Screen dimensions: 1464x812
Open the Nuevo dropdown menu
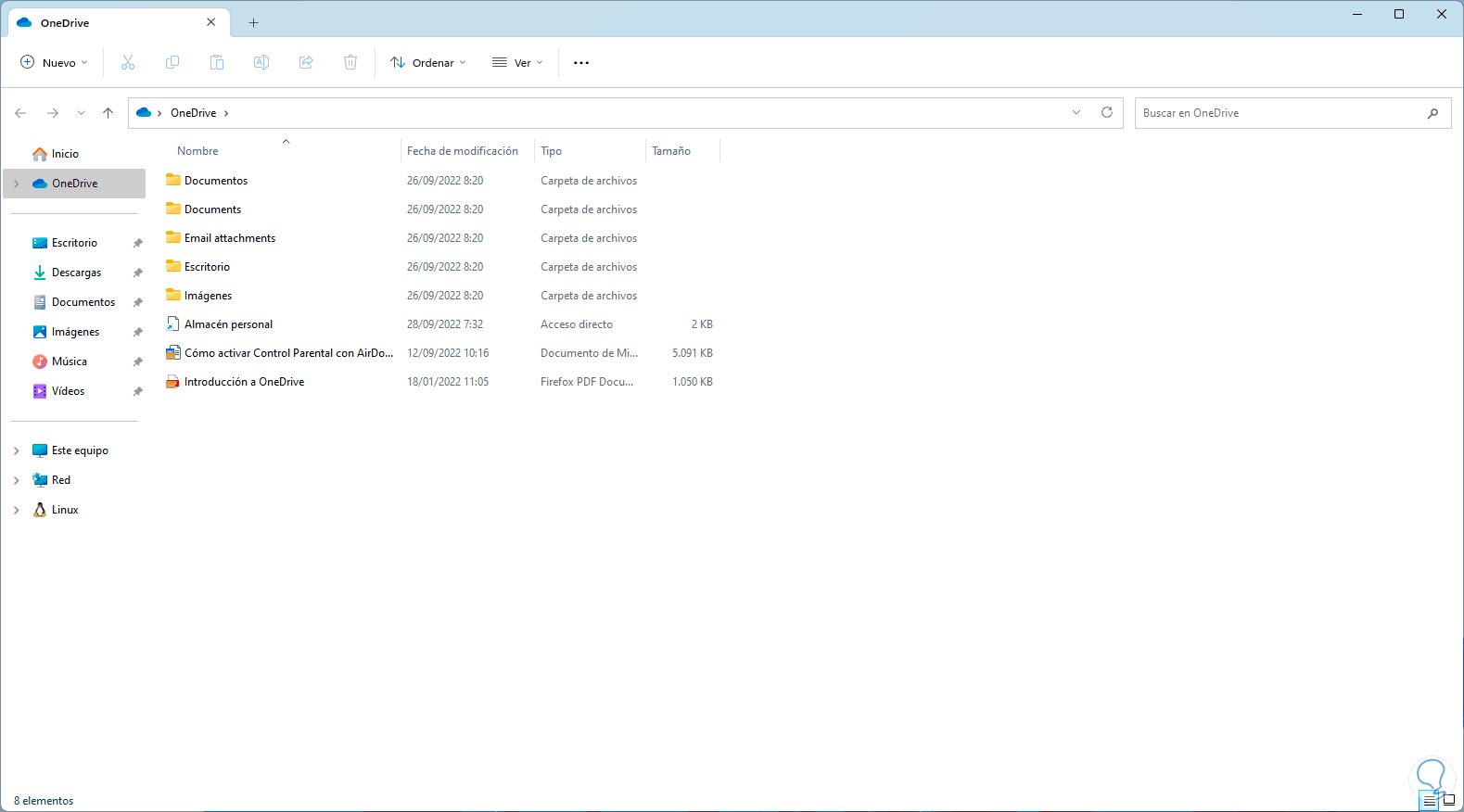[55, 62]
